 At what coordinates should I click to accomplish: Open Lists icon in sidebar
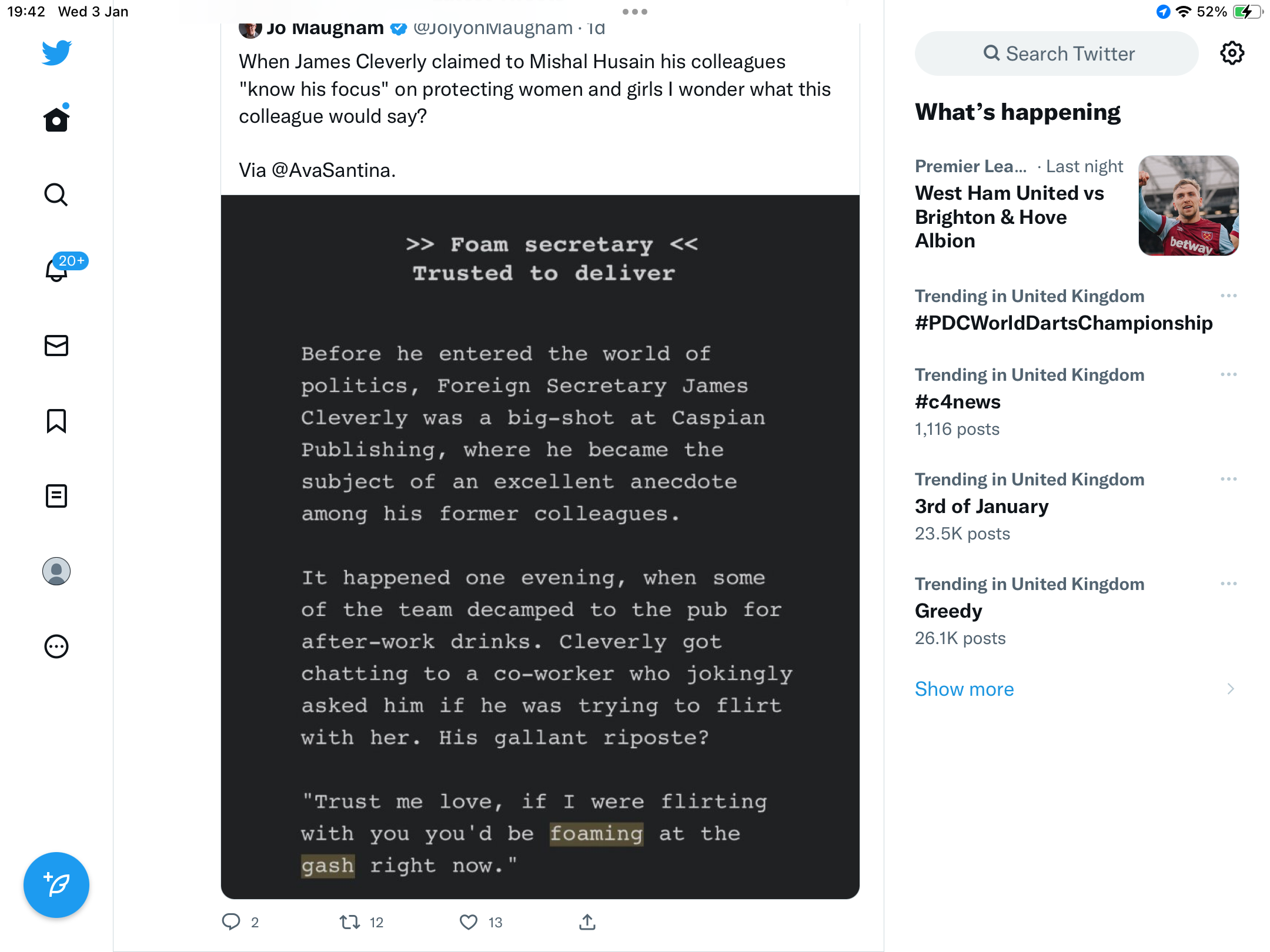(56, 496)
